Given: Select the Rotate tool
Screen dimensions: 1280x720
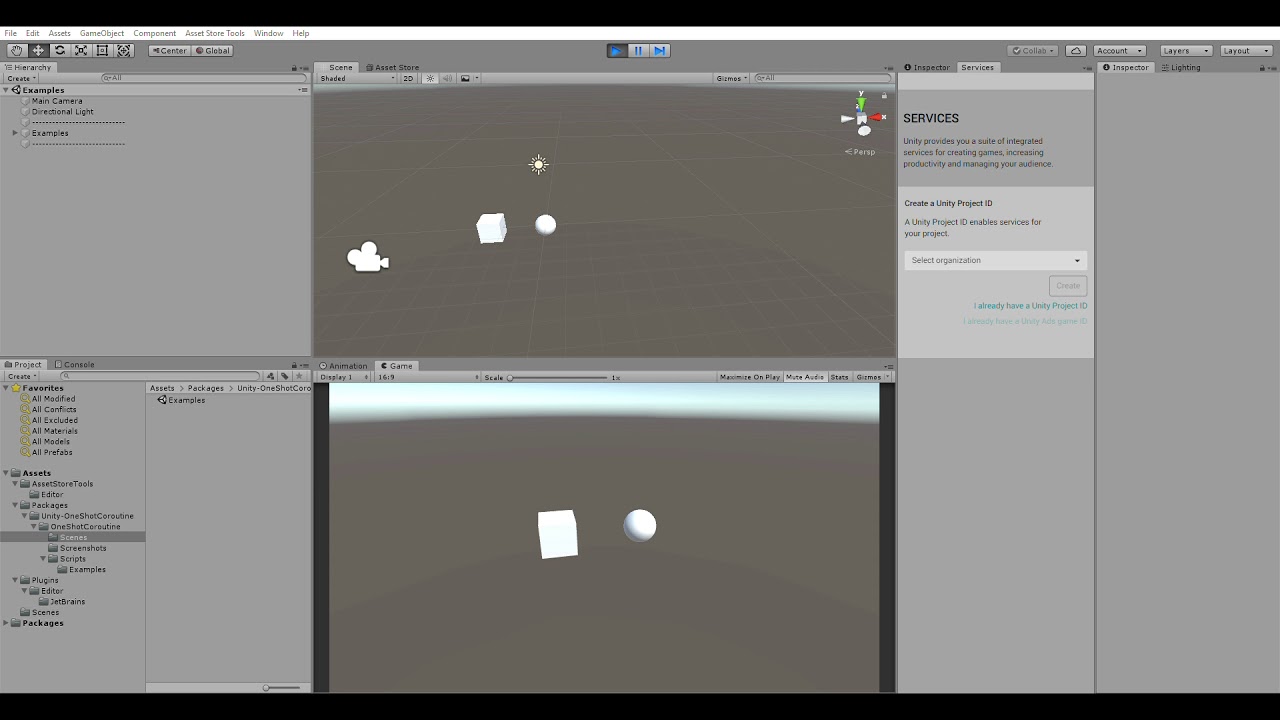Looking at the screenshot, I should point(58,50).
